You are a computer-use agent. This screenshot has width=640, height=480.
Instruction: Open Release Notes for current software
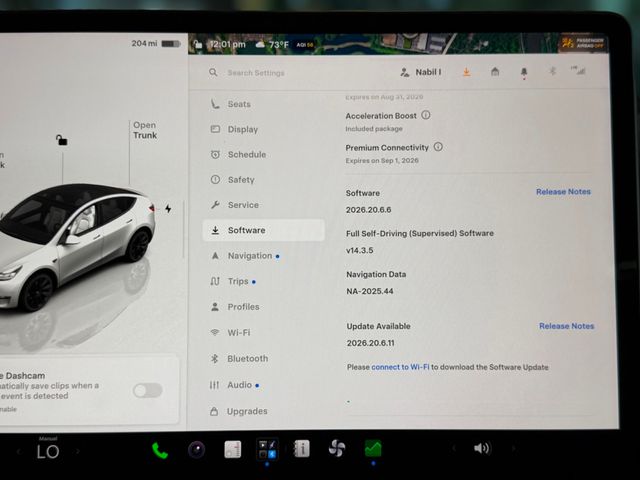click(x=563, y=192)
